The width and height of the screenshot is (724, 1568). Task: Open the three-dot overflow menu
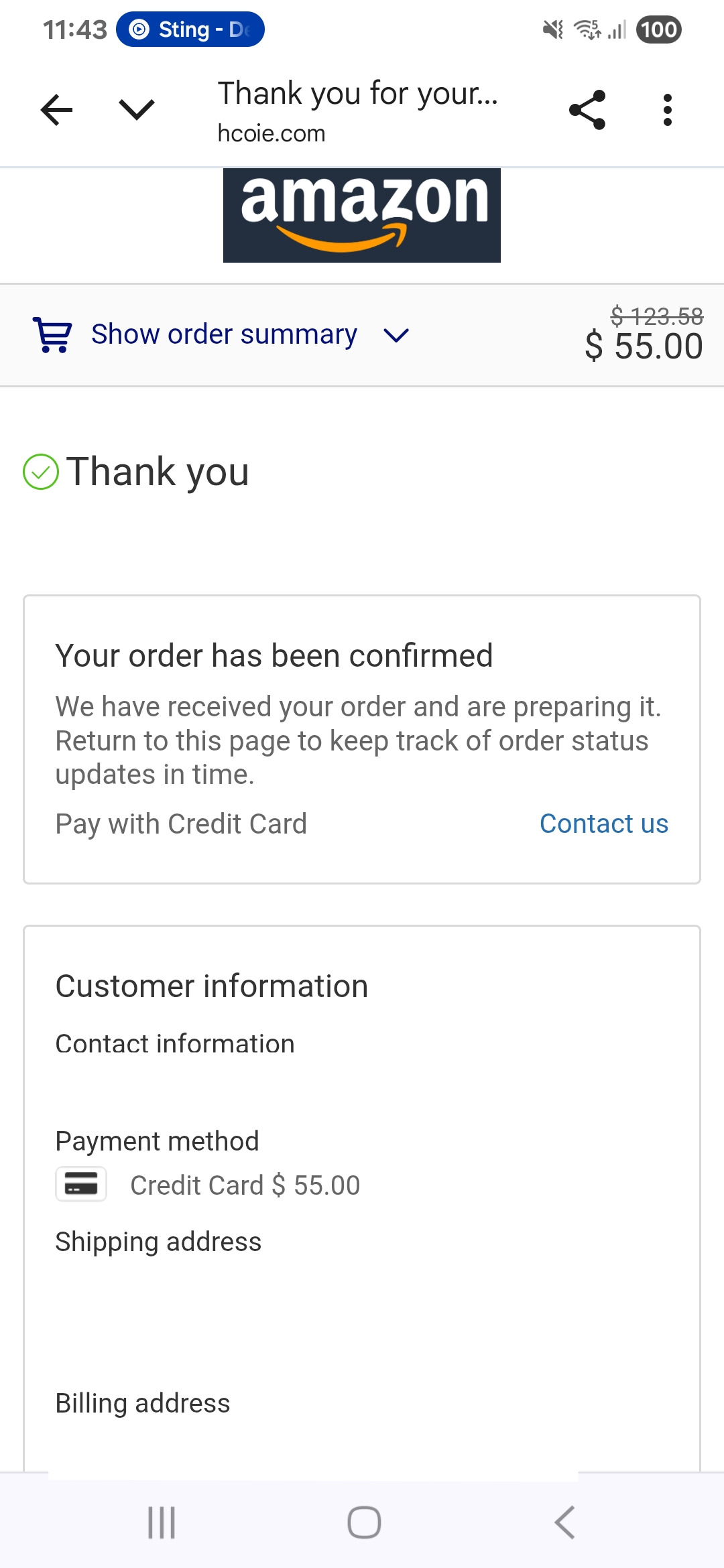coord(667,110)
